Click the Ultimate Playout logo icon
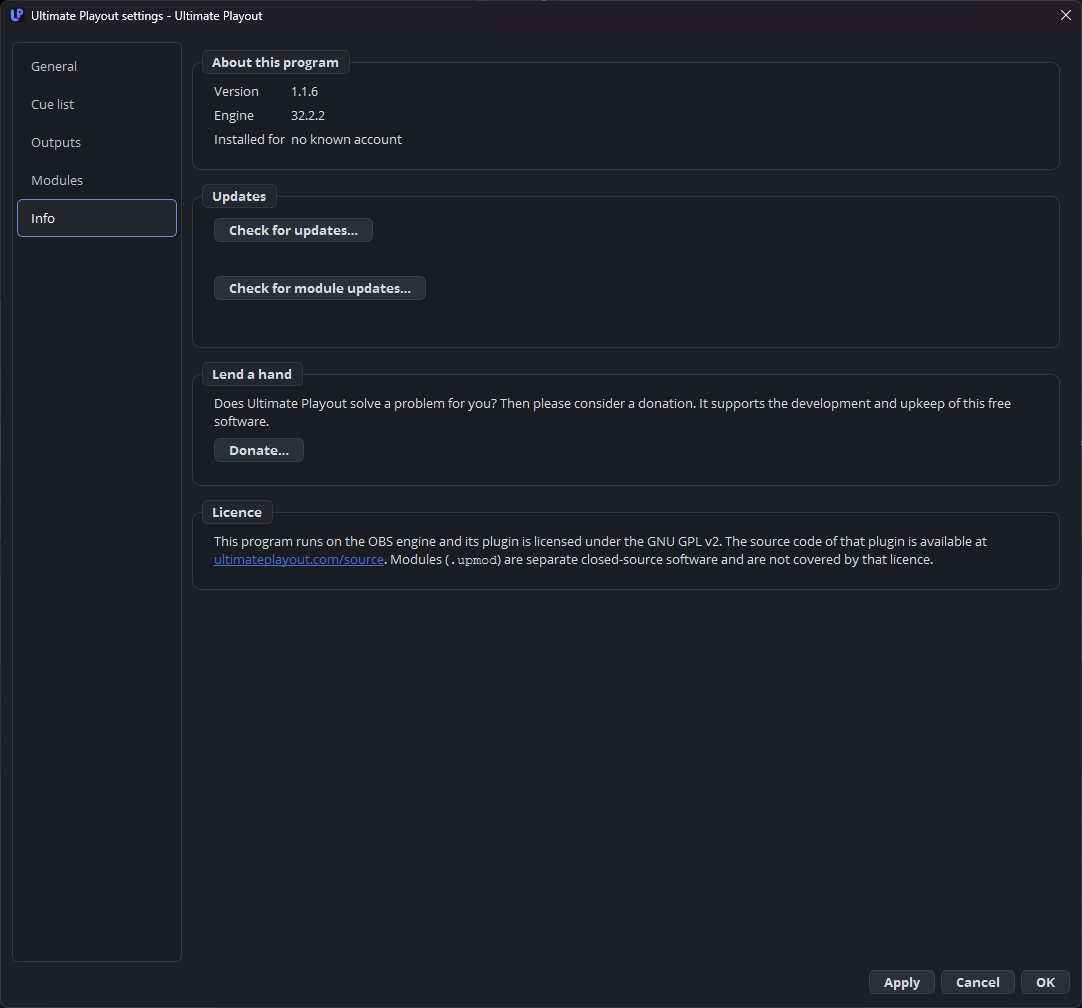 pos(17,15)
